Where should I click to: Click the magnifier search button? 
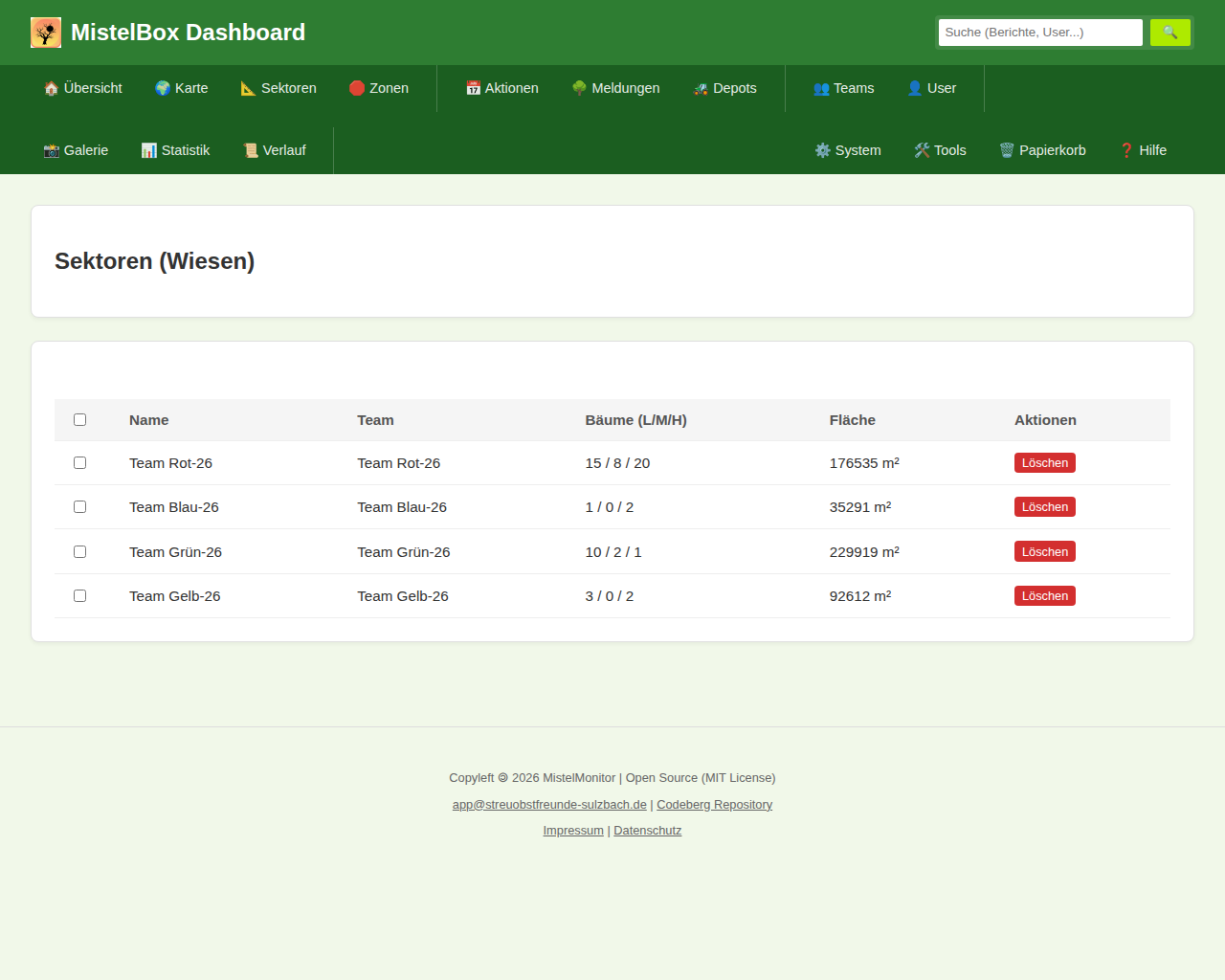click(1169, 33)
